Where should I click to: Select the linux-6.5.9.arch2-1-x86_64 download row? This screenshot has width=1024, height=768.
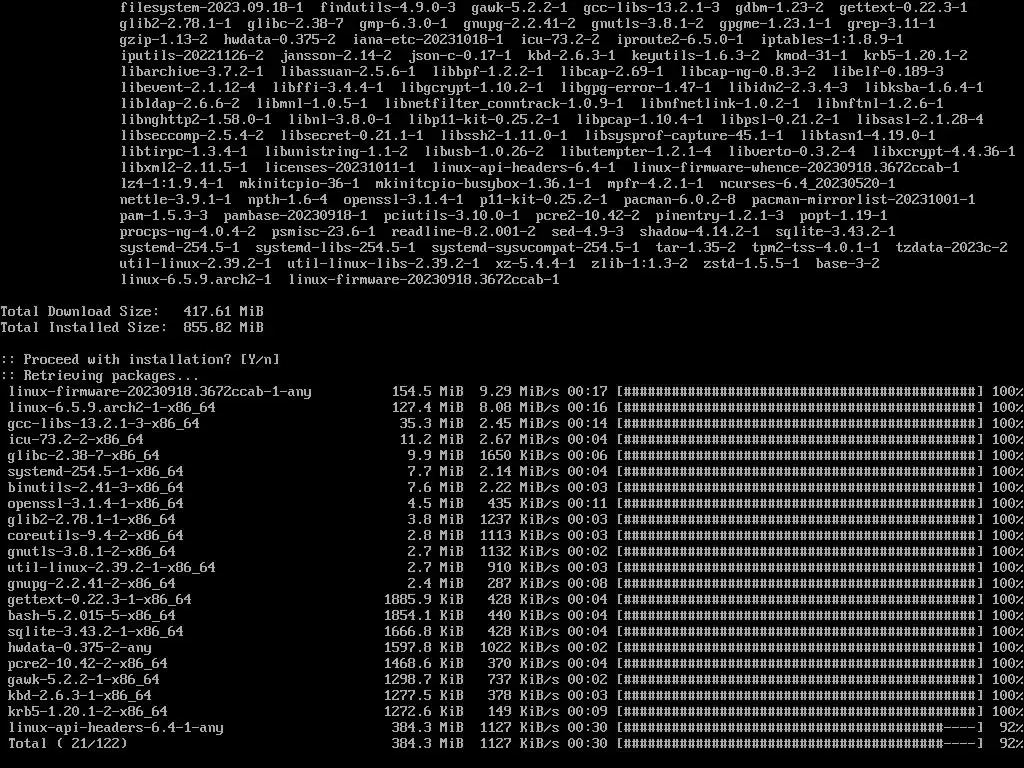512,408
